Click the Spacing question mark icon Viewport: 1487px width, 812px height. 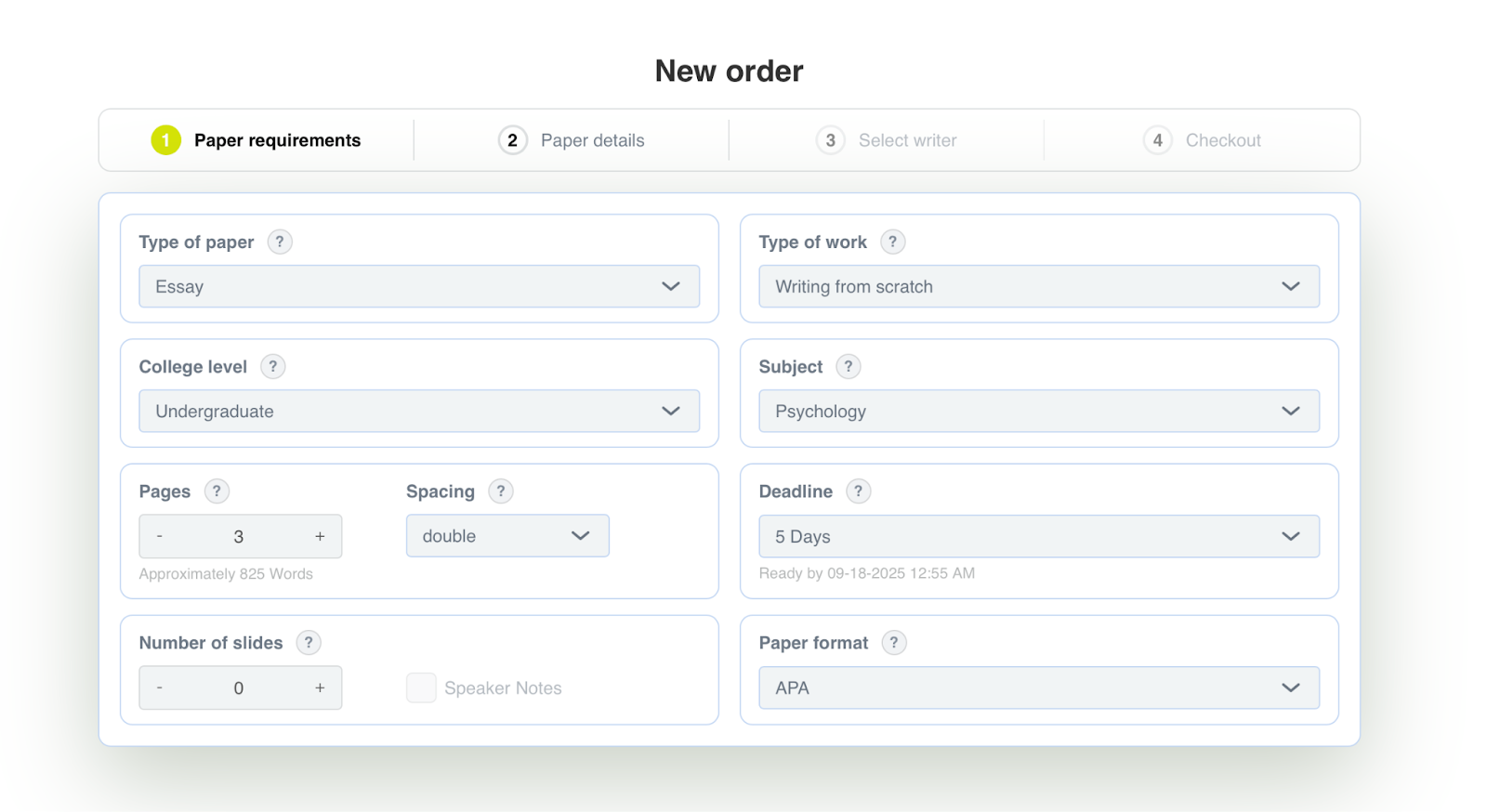click(x=501, y=491)
